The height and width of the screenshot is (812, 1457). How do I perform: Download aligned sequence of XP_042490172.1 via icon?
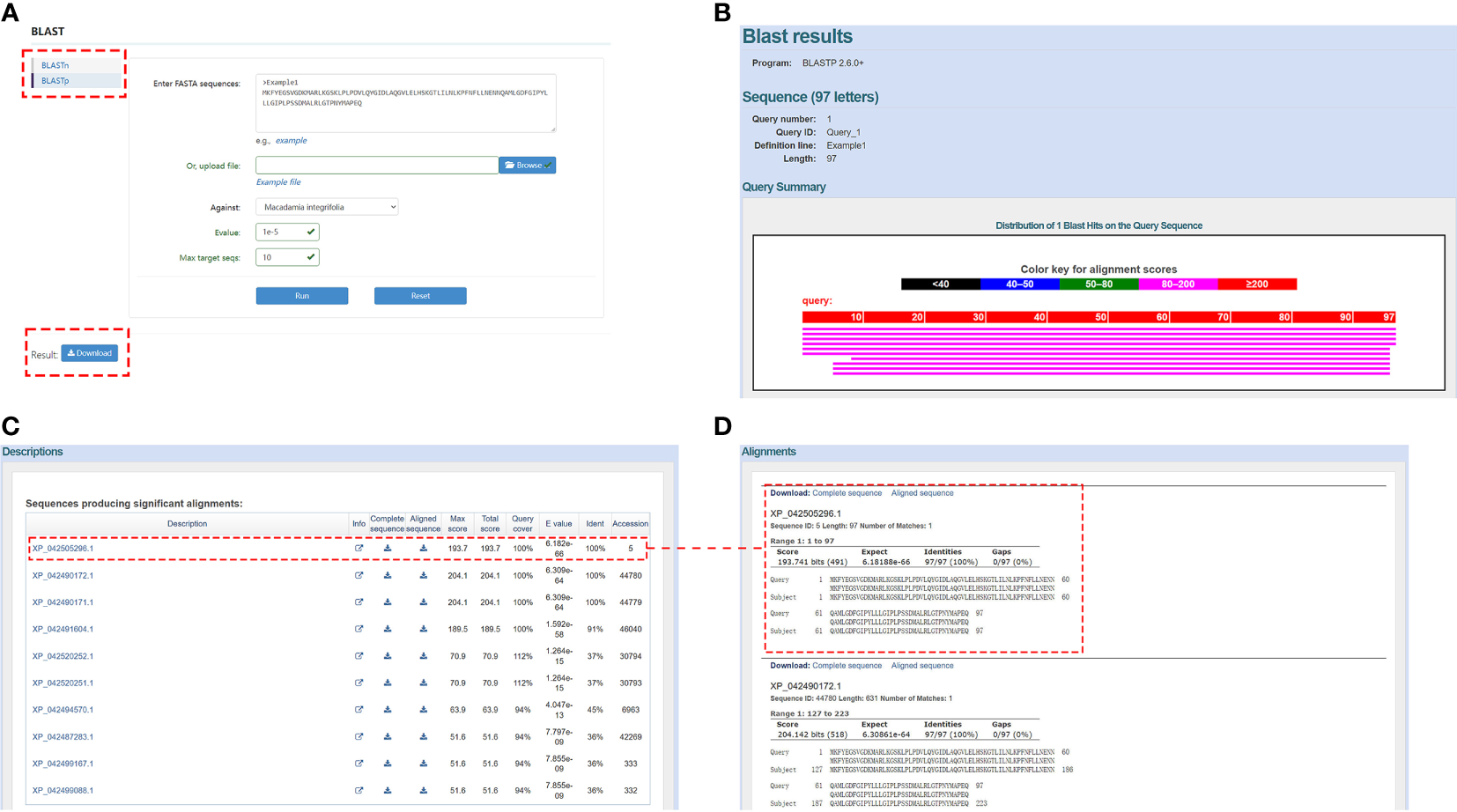tap(424, 575)
